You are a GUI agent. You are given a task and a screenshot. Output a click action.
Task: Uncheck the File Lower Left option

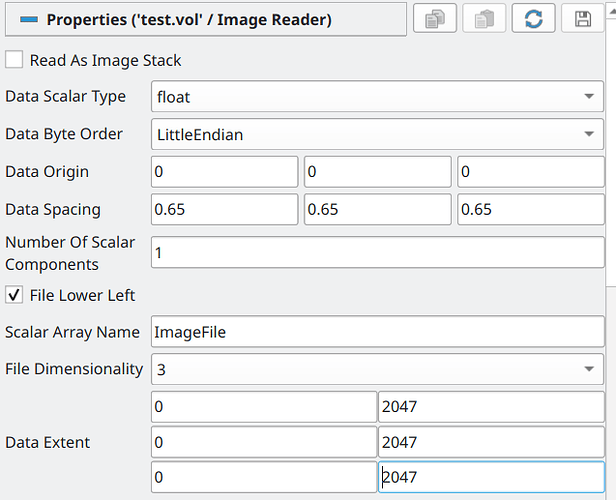[15, 295]
